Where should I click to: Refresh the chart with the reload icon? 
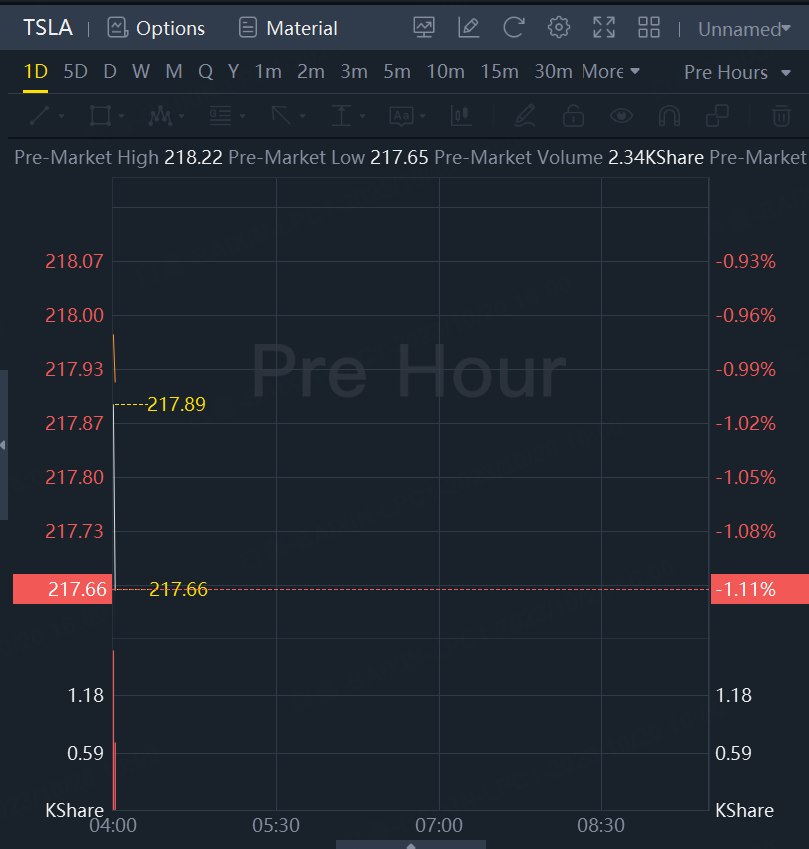514,28
